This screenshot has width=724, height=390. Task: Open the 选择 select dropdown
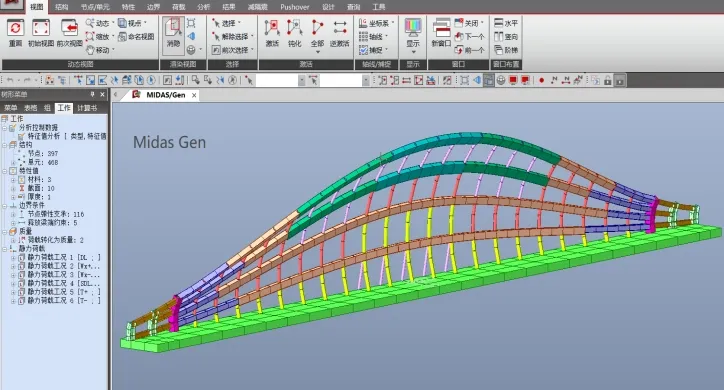pyautogui.click(x=227, y=23)
